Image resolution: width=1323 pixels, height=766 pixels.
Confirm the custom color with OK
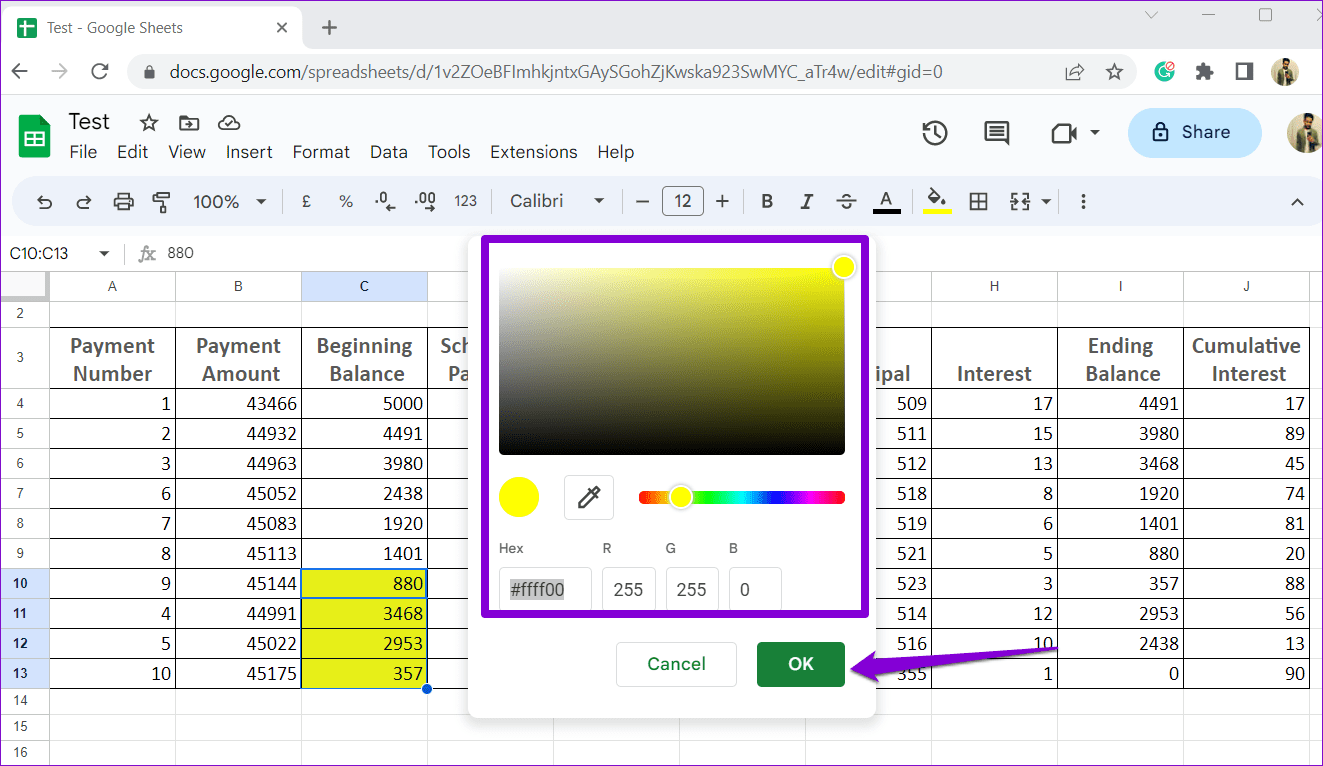801,664
